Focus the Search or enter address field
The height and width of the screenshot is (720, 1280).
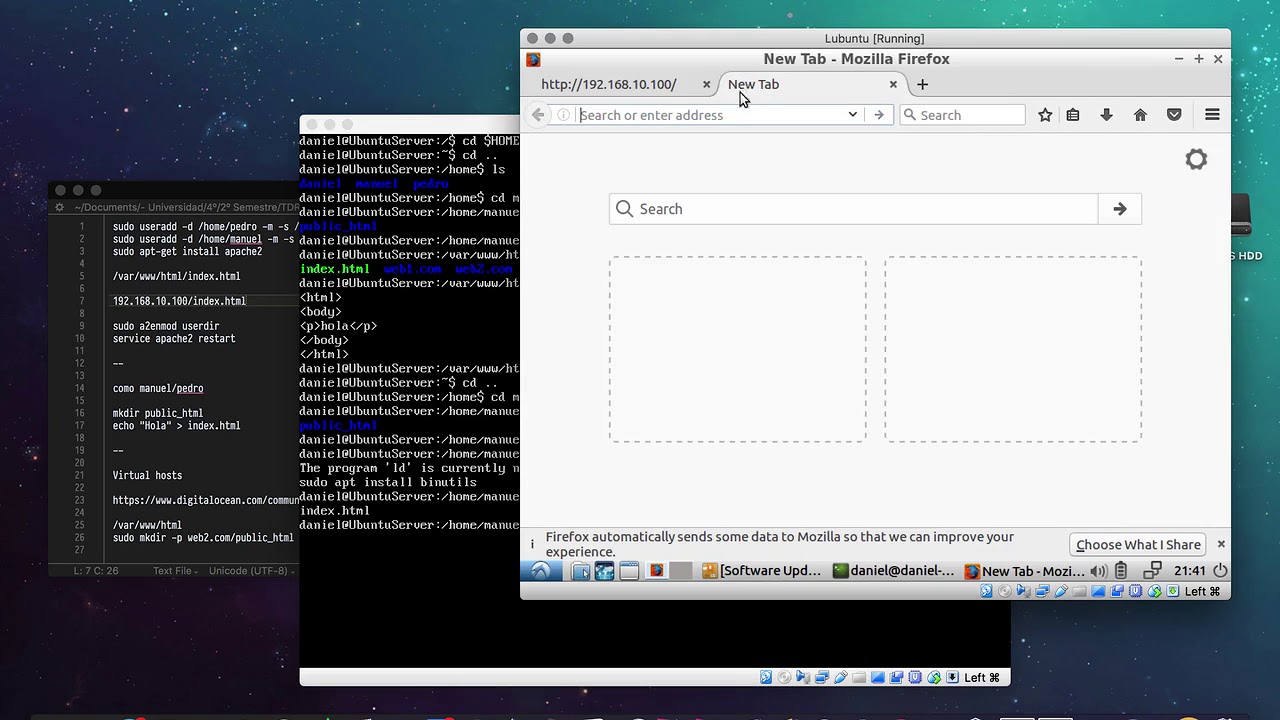tap(710, 115)
